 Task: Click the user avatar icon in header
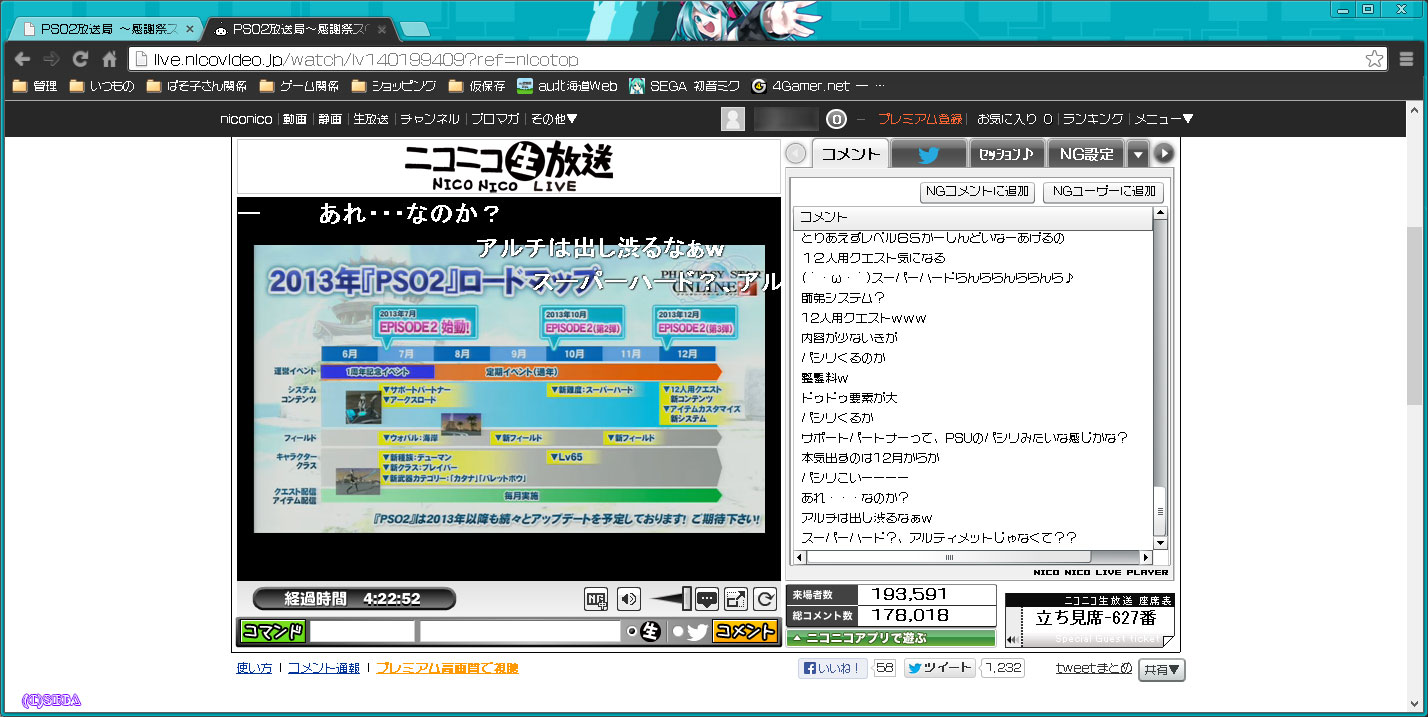(x=733, y=119)
